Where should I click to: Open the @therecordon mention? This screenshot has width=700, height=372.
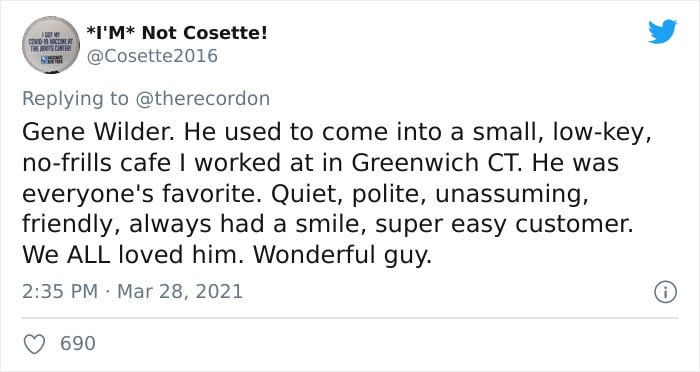coord(202,99)
